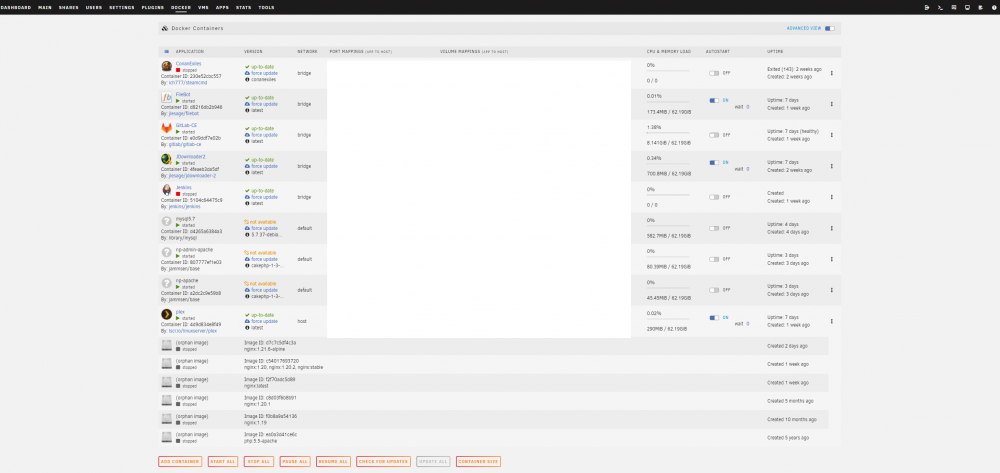Click the Add Container button

[x=180, y=462]
